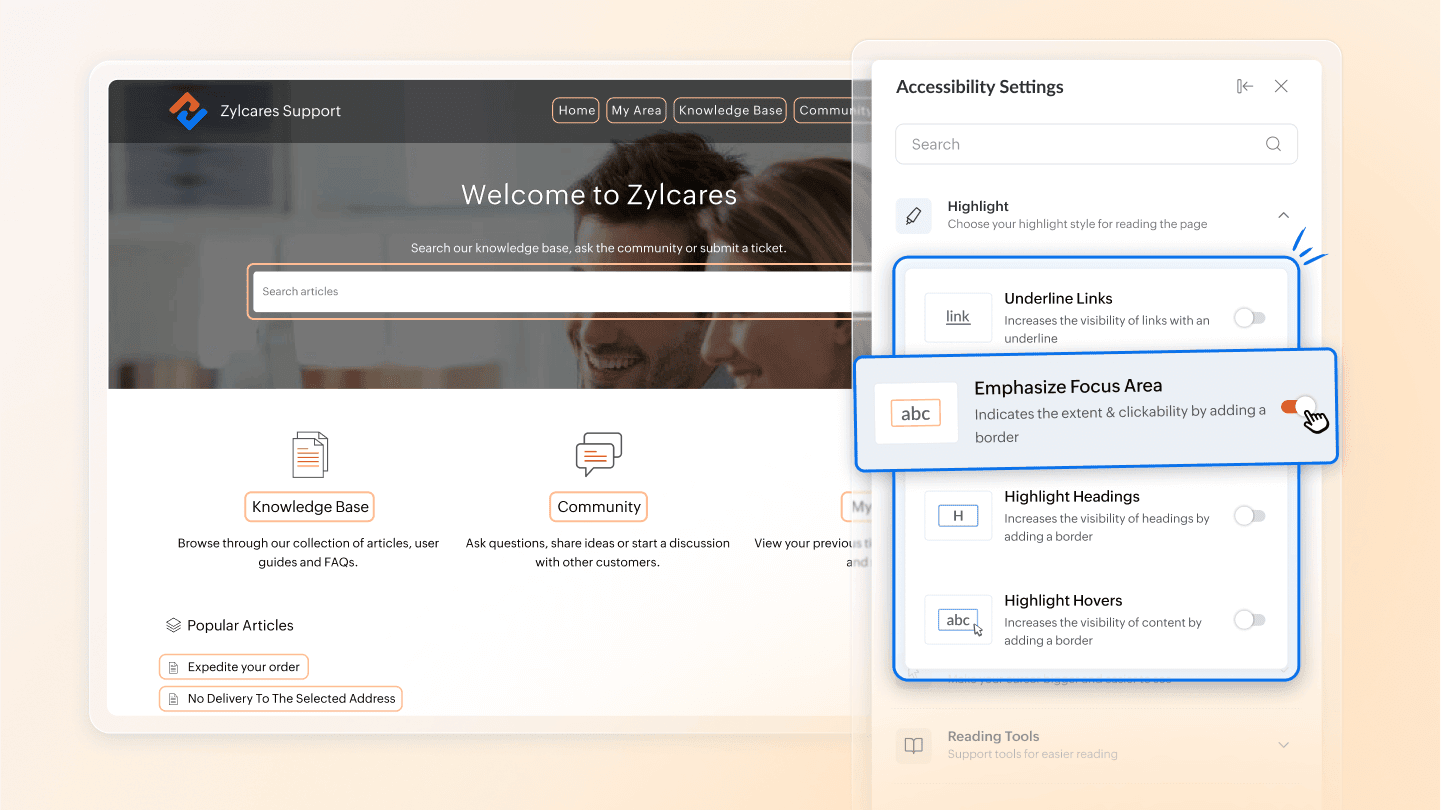Click the Search articles input field
The width and height of the screenshot is (1441, 810).
(550, 292)
